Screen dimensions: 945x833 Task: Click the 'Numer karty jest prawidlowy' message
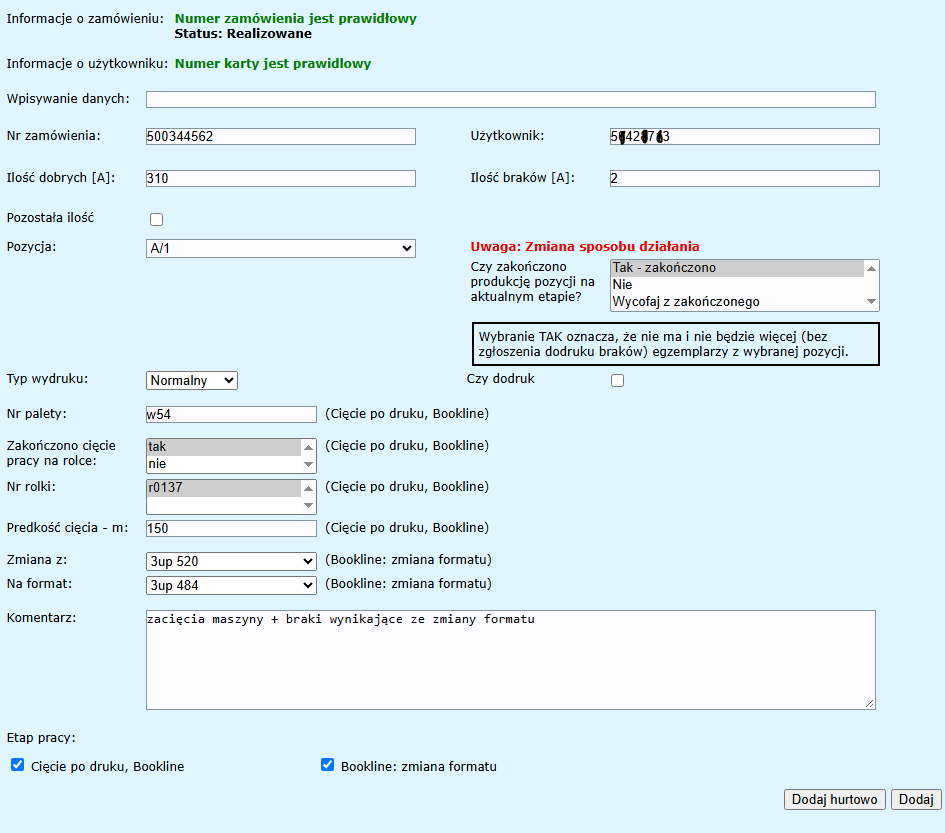(x=273, y=64)
